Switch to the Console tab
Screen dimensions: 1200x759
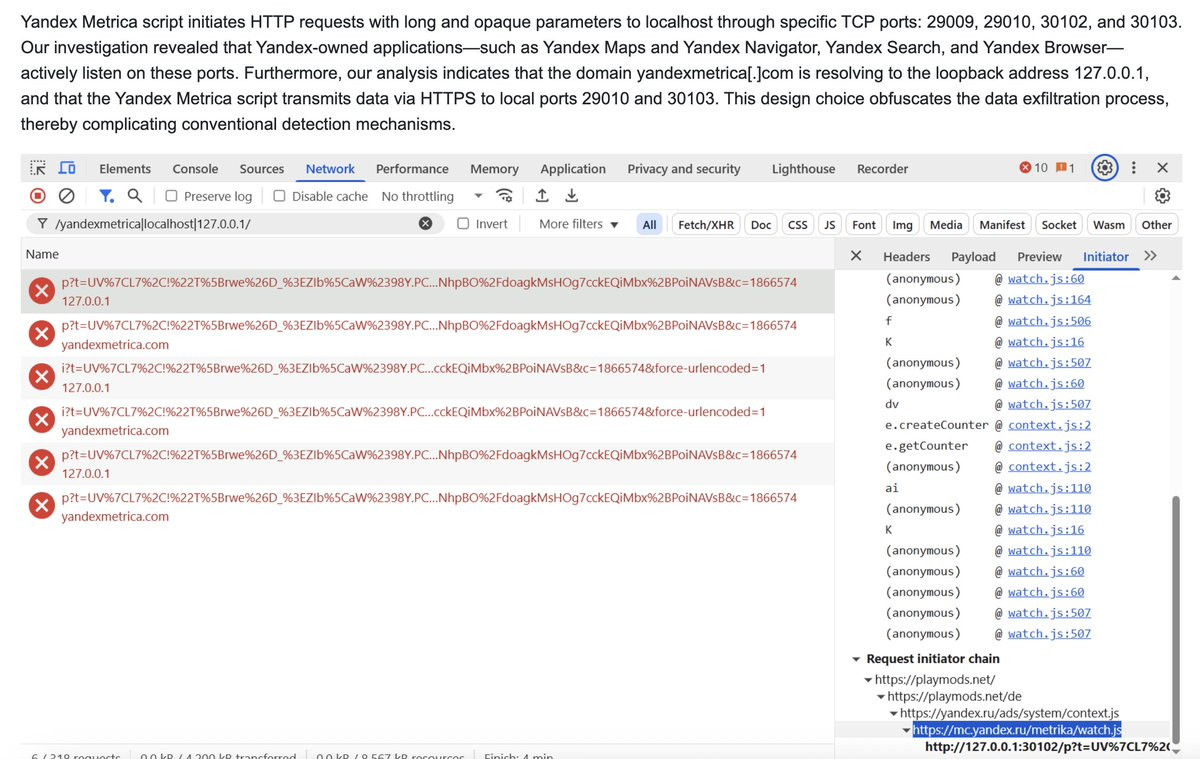(195, 169)
